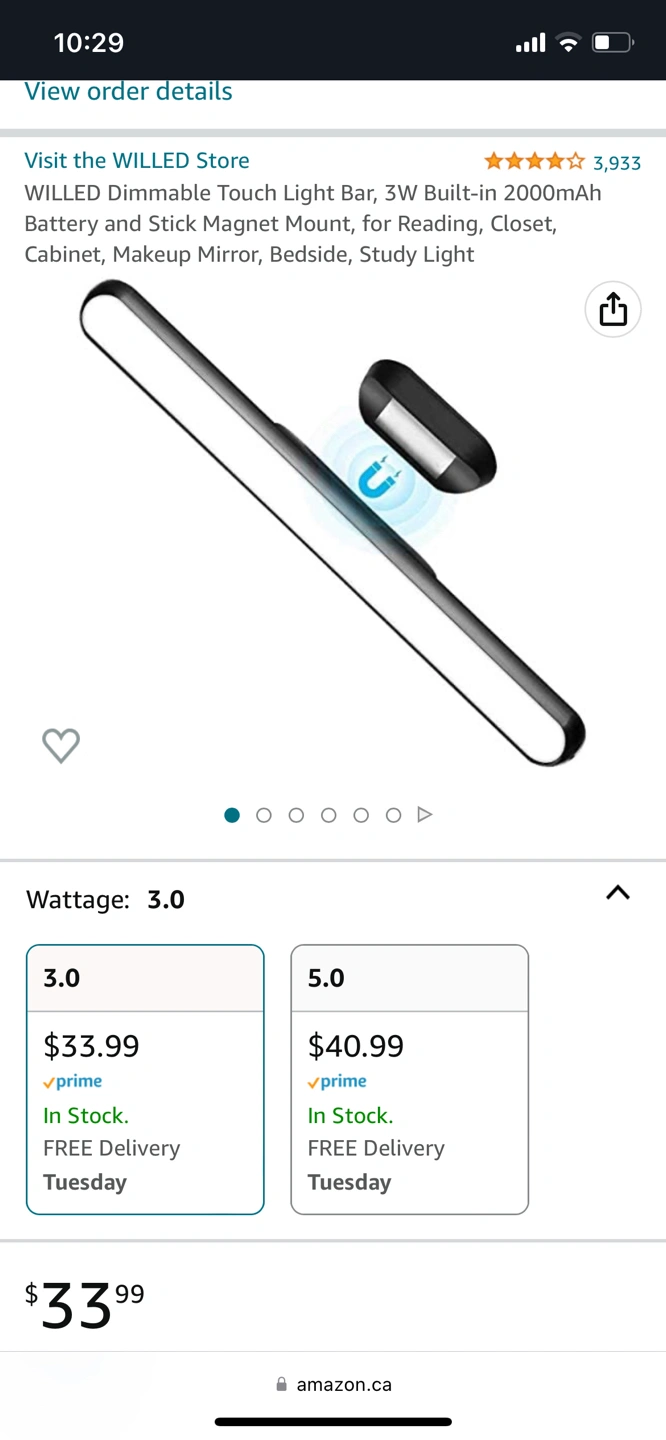Tap the video play triangle in carousel
The height and width of the screenshot is (1440, 666).
click(425, 815)
